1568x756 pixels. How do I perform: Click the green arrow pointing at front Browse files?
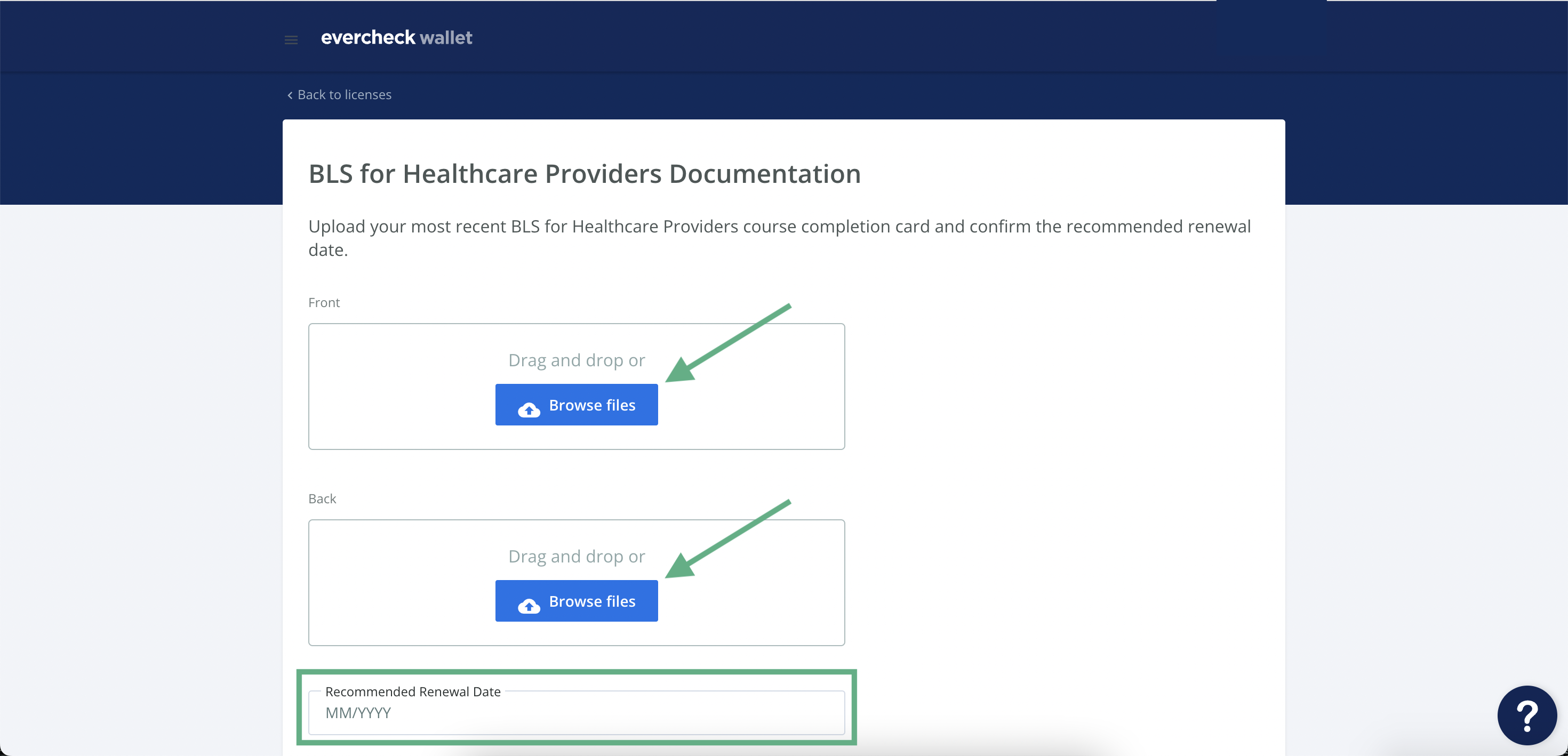pos(731,341)
